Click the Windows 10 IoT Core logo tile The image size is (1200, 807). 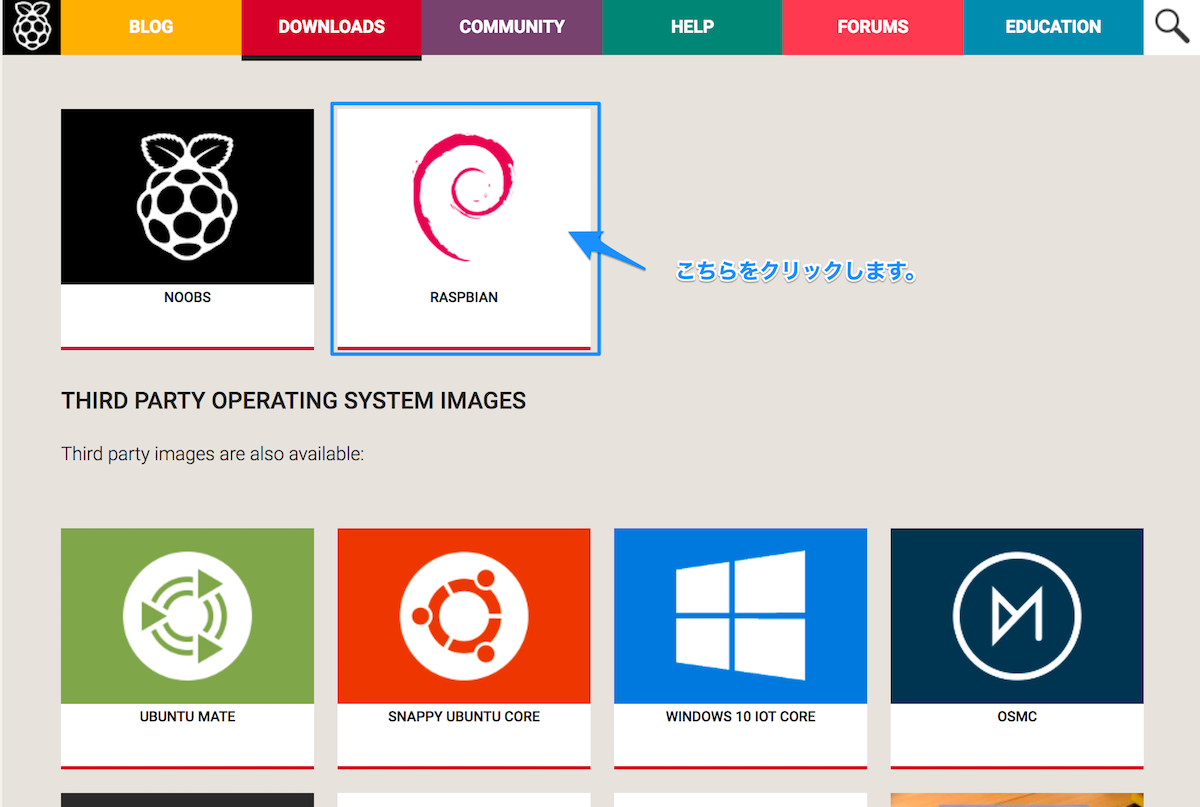point(740,616)
